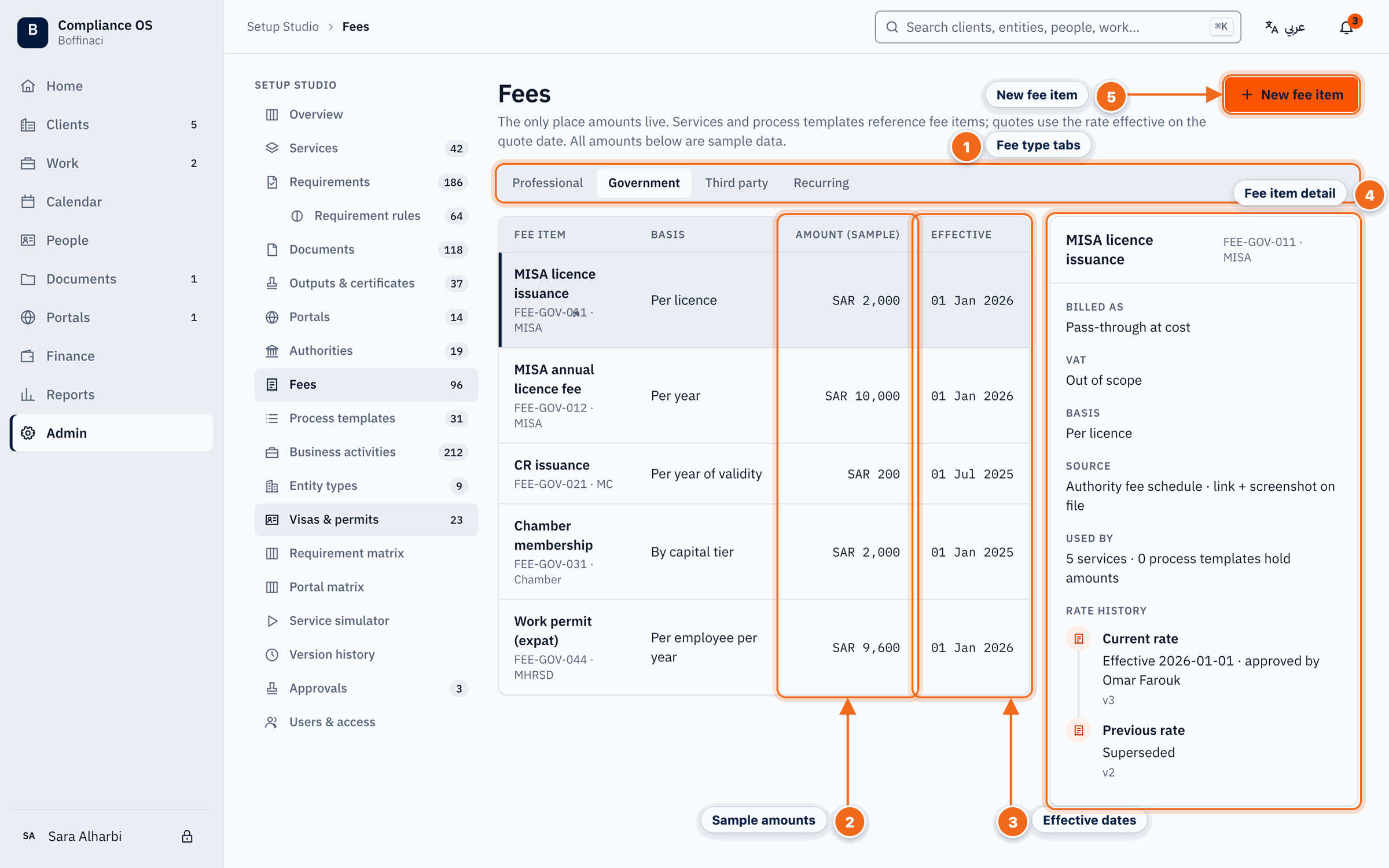The height and width of the screenshot is (868, 1389).
Task: Open Service simulator
Action: tap(366, 620)
